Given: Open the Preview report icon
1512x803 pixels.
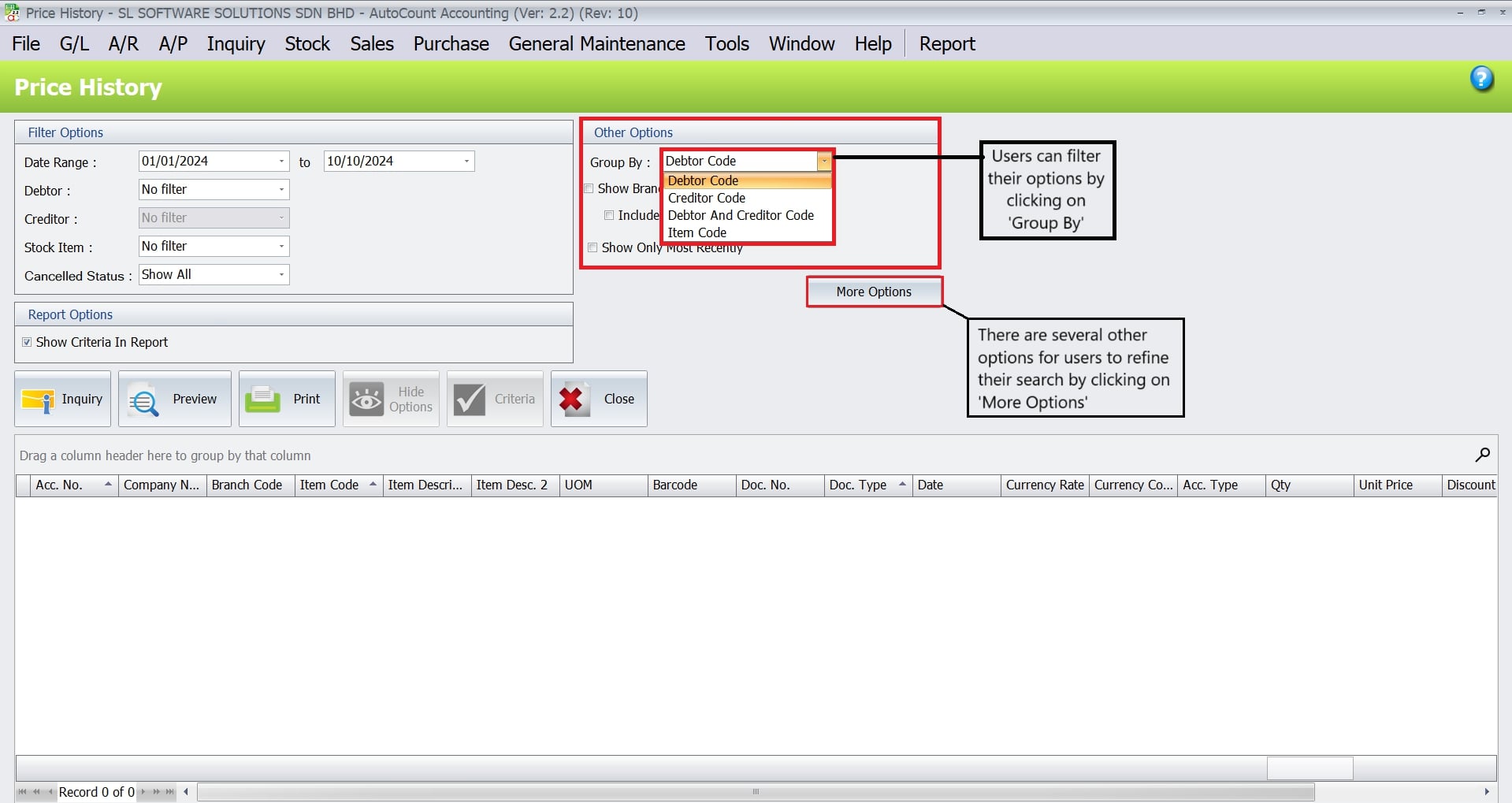Looking at the screenshot, I should click(144, 399).
